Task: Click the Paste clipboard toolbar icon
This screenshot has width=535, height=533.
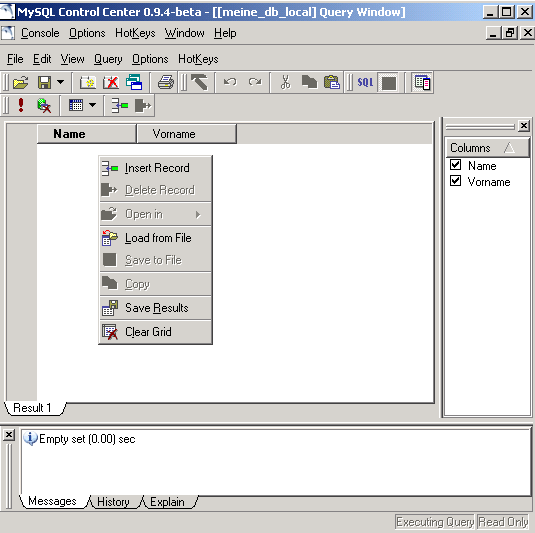Action: [x=331, y=83]
